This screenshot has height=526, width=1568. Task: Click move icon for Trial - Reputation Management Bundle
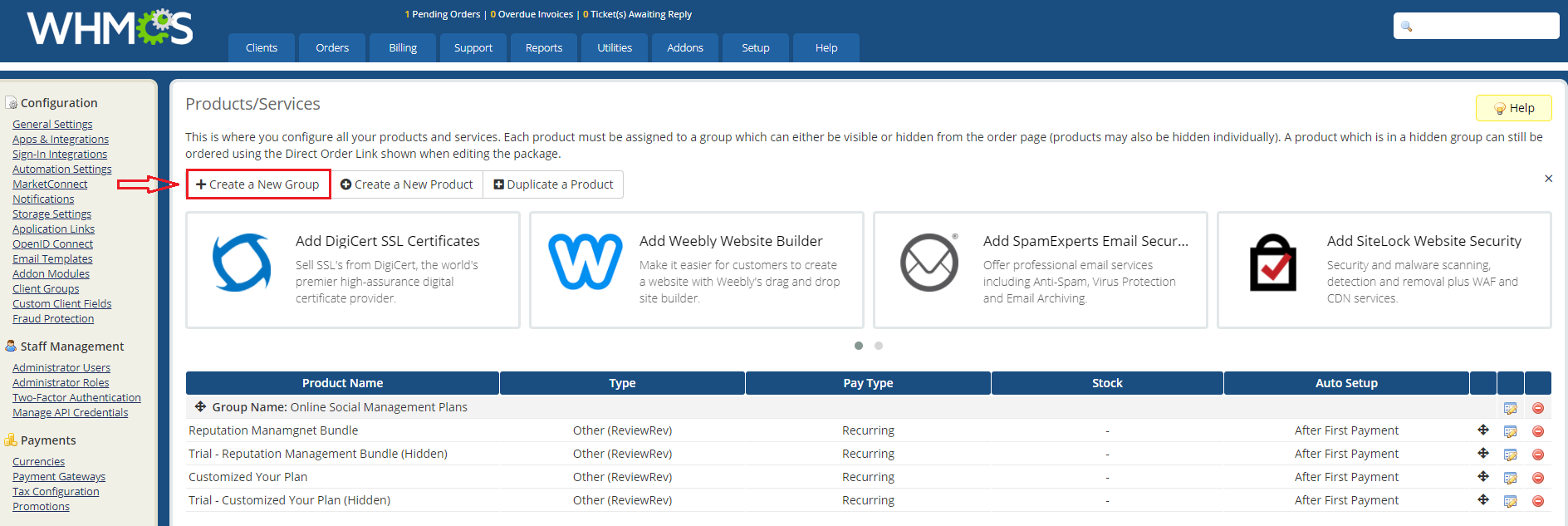pyautogui.click(x=1483, y=453)
